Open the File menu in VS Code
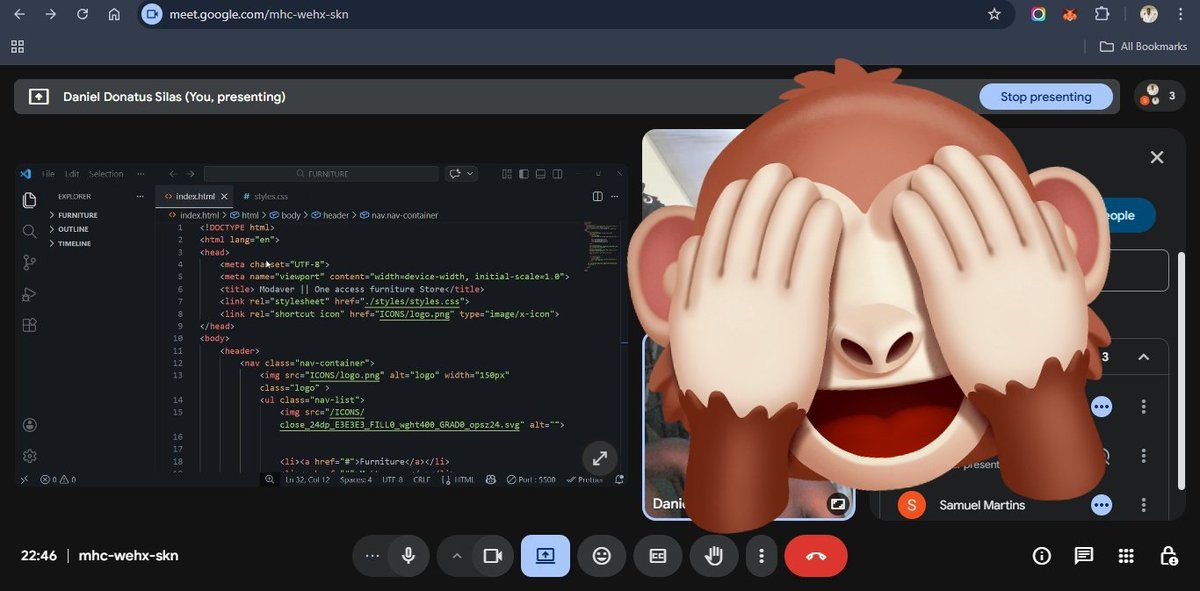This screenshot has height=591, width=1200. tap(47, 173)
